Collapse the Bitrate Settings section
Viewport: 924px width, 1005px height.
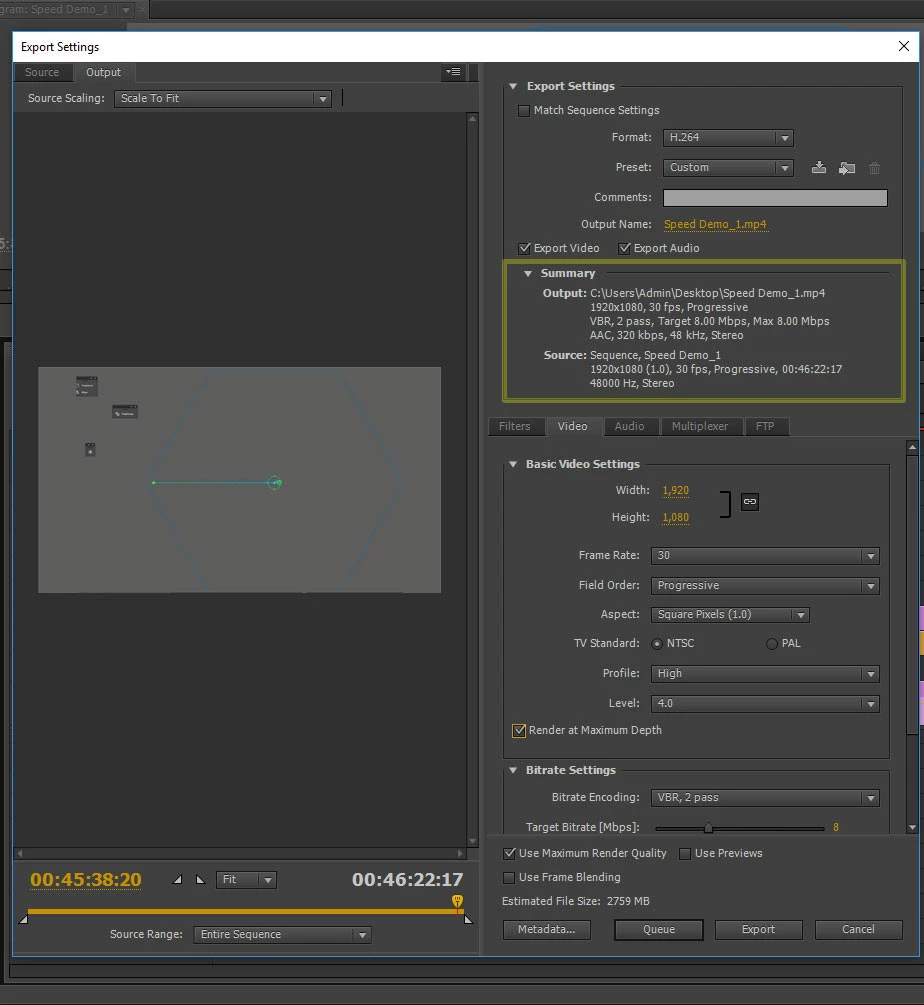point(513,770)
